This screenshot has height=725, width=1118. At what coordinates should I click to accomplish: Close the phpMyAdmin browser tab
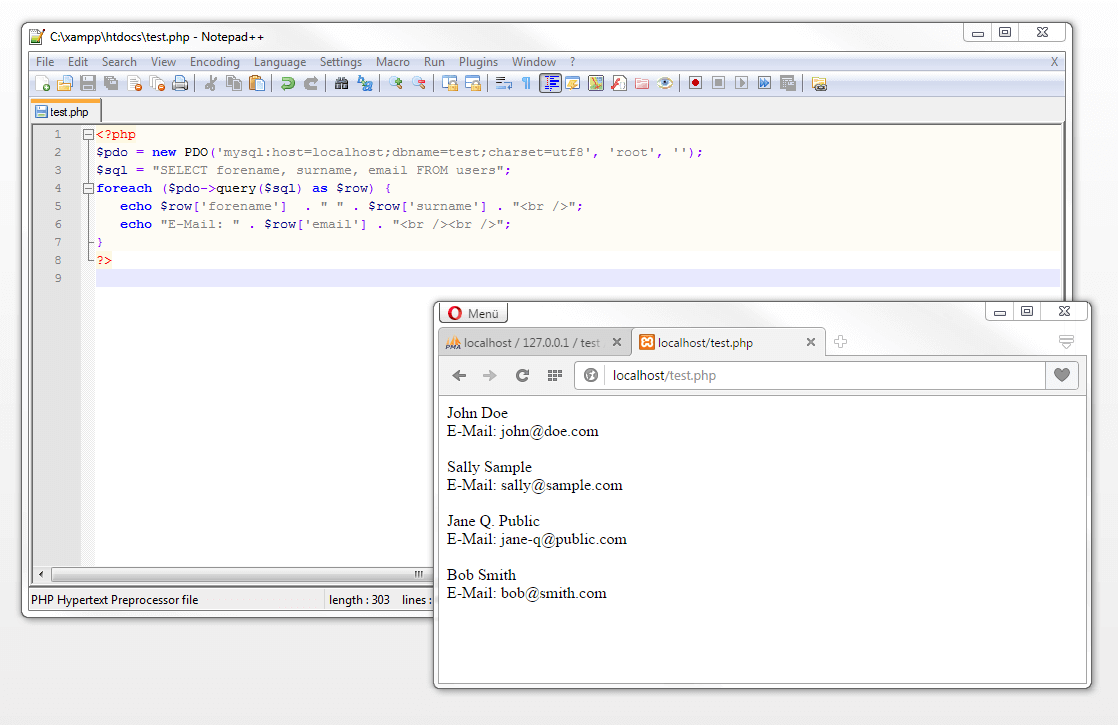point(617,342)
